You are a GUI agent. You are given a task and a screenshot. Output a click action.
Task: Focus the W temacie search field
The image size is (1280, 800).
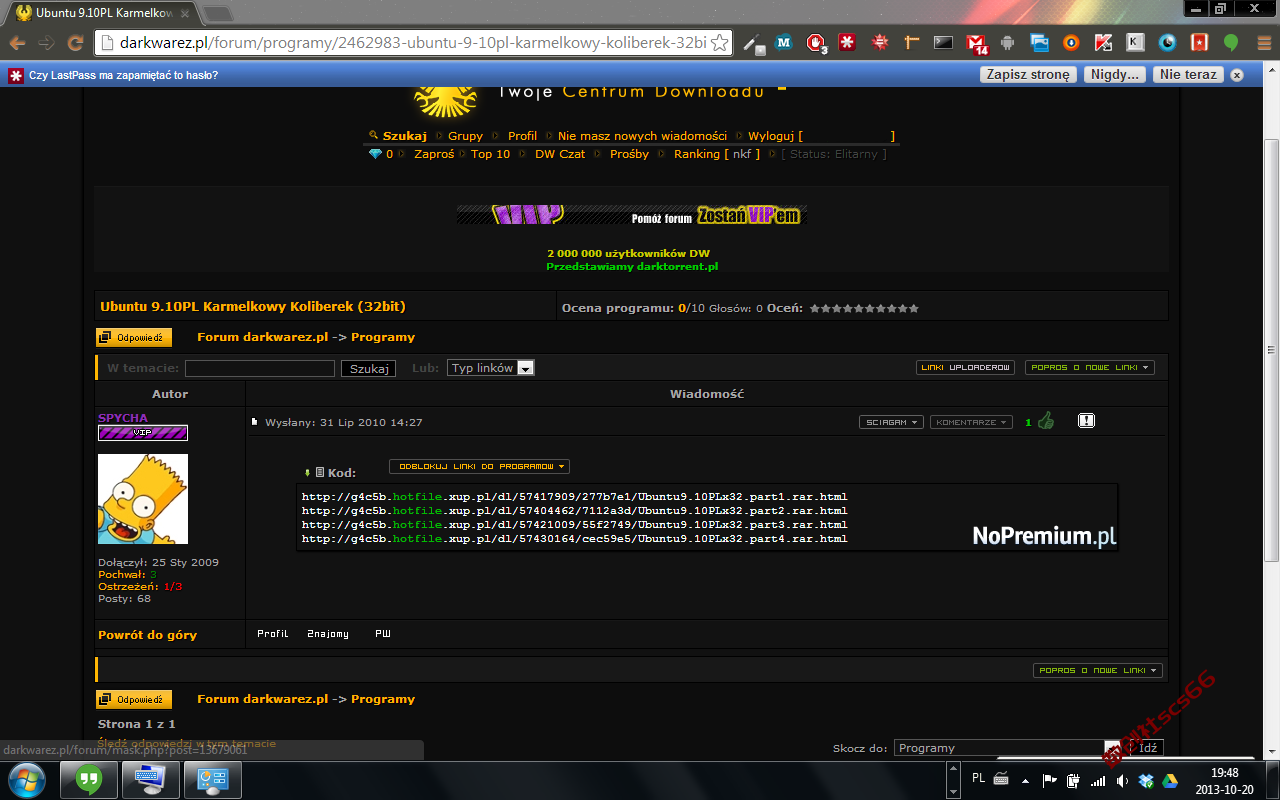[260, 368]
